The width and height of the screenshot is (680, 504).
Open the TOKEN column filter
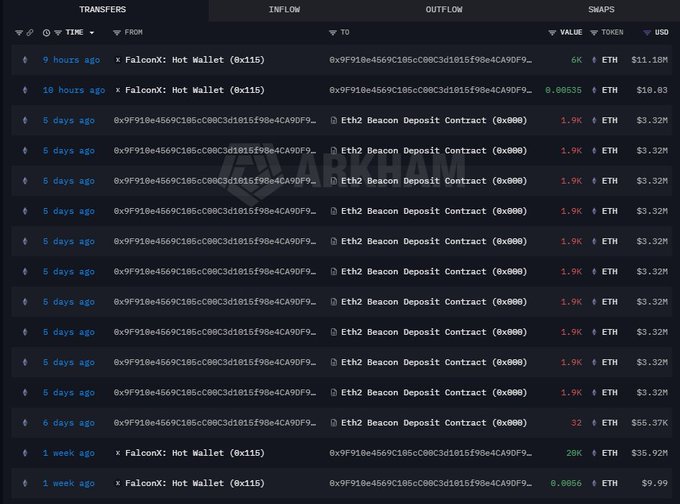[594, 33]
